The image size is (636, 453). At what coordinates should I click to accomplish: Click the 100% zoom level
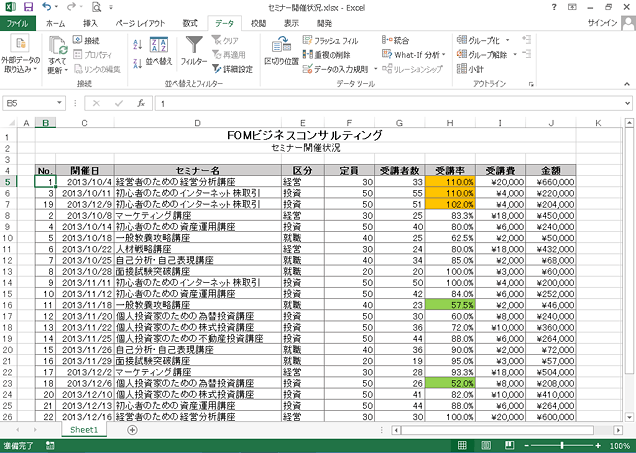pyautogui.click(x=620, y=446)
